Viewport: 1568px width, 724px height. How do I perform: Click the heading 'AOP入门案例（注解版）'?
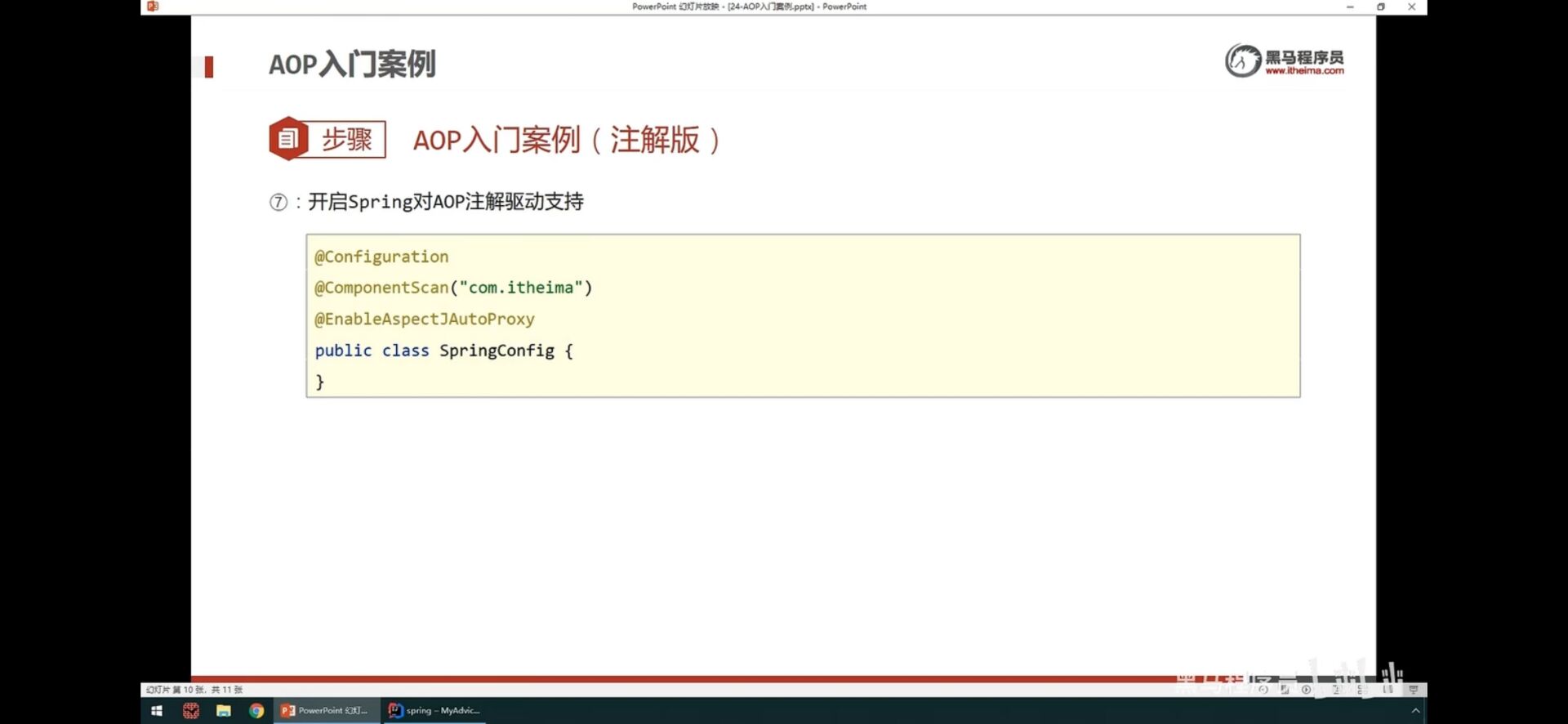click(568, 140)
